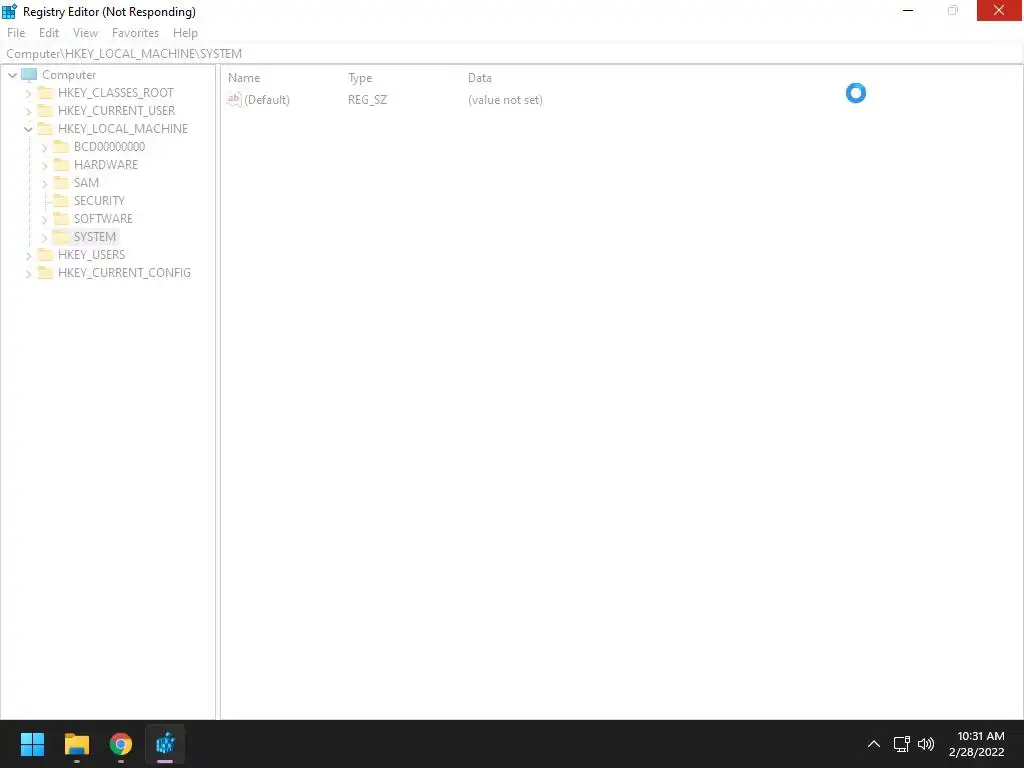Image resolution: width=1024 pixels, height=768 pixels.
Task: Expand SOFTWARE key chevron
Action: [44, 219]
